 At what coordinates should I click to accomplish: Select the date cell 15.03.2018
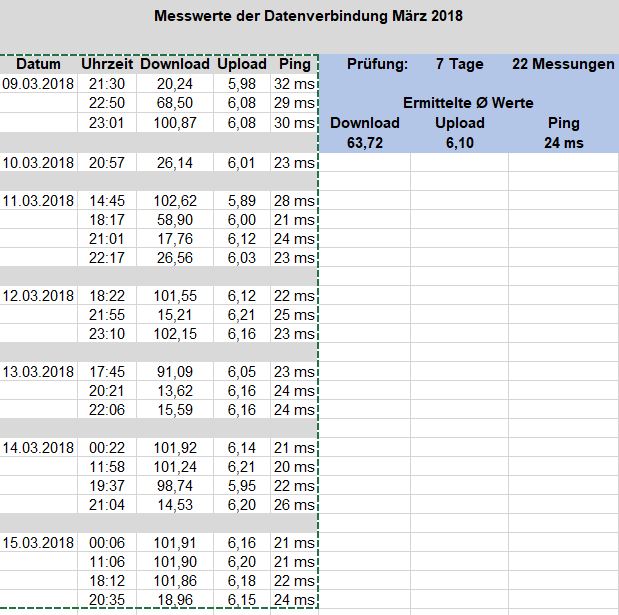coord(38,543)
